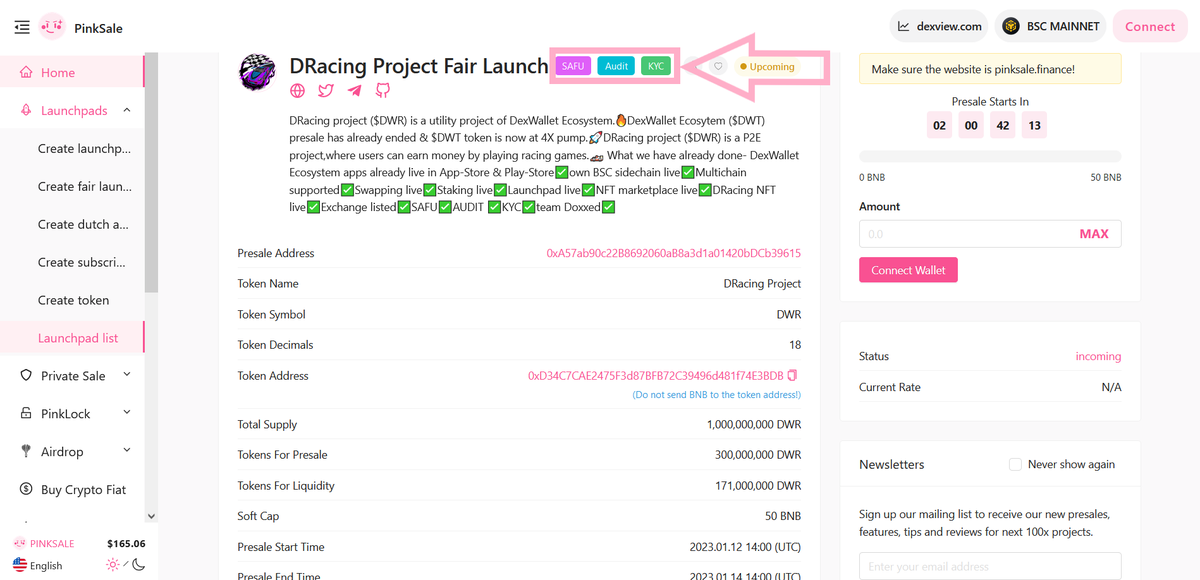Check the Never show again checkbox
The height and width of the screenshot is (580, 1200).
click(x=1015, y=464)
